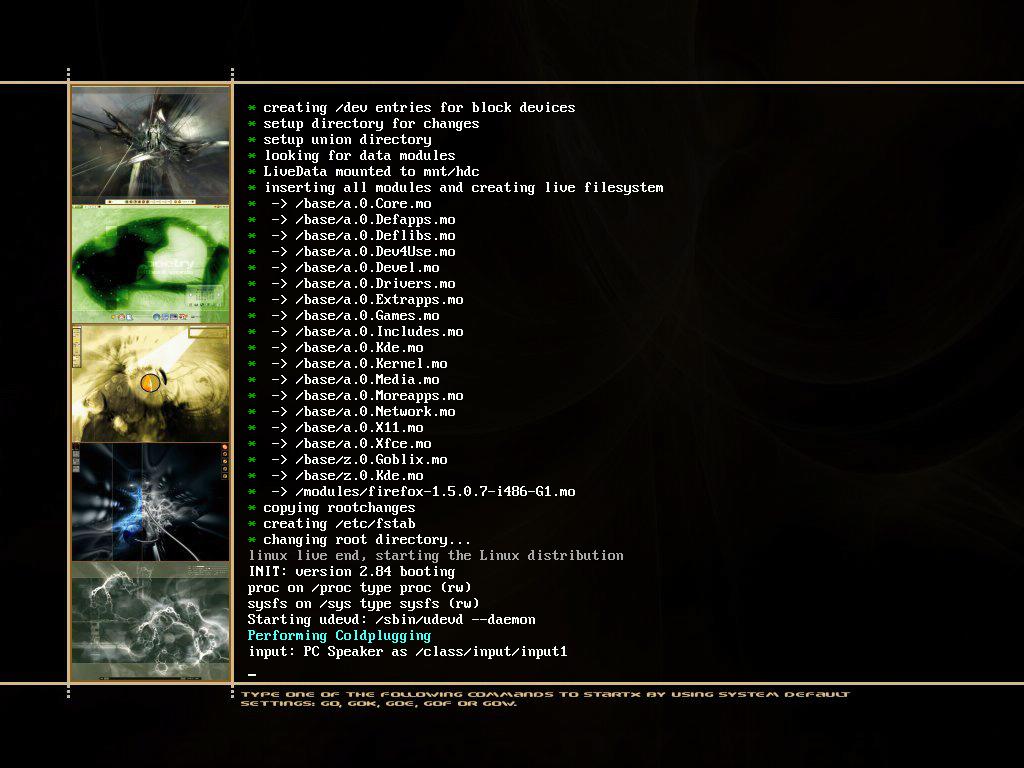Choose the golden yellow desktop thumbnail
Viewport: 1024px width, 768px height.
151,383
